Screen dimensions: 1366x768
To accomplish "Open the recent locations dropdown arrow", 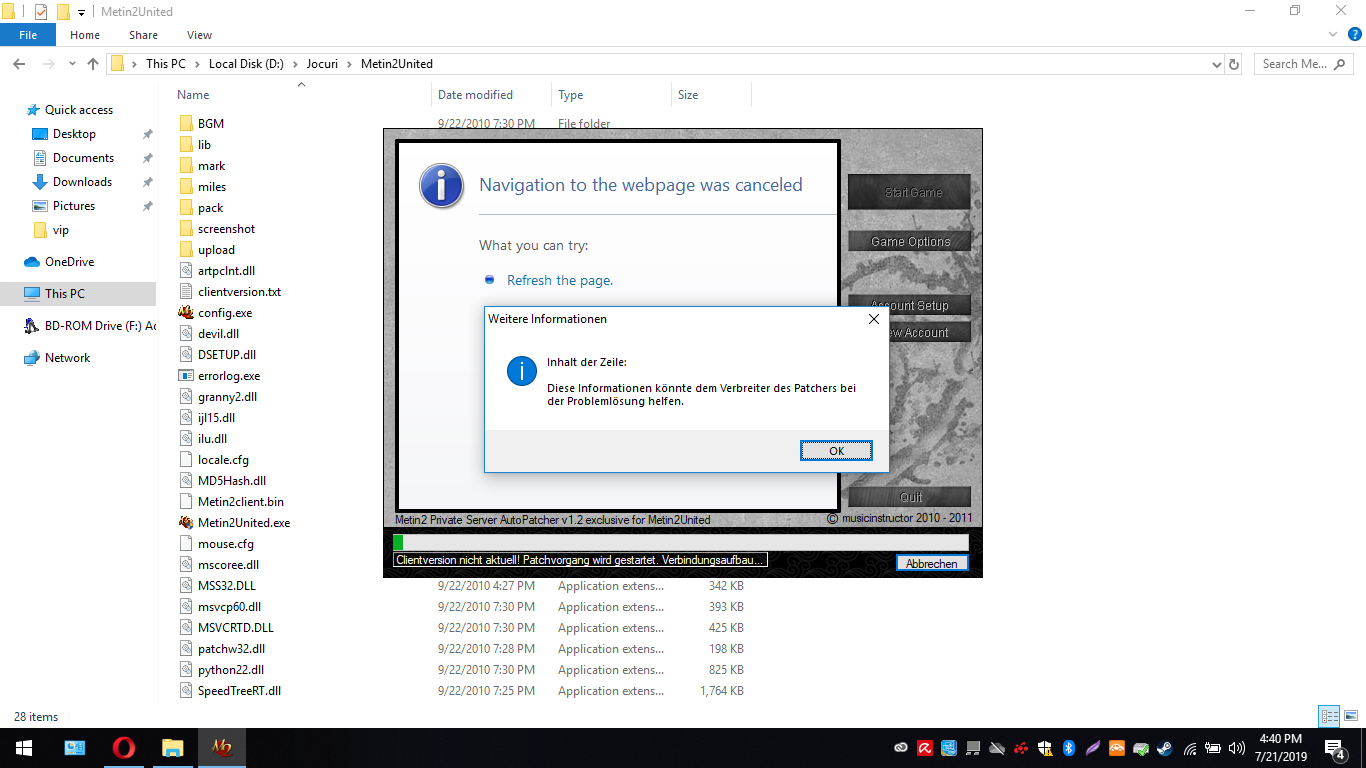I will [70, 65].
